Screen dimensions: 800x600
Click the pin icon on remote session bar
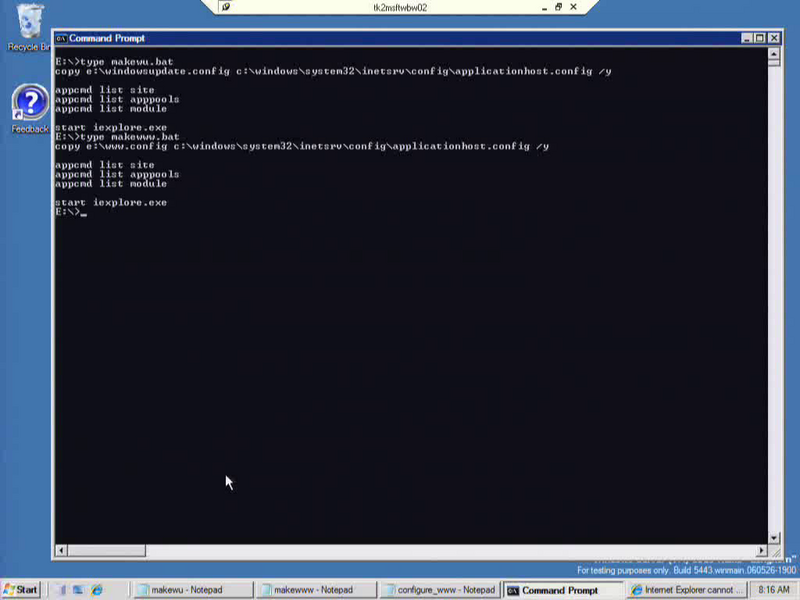pyautogui.click(x=226, y=7)
